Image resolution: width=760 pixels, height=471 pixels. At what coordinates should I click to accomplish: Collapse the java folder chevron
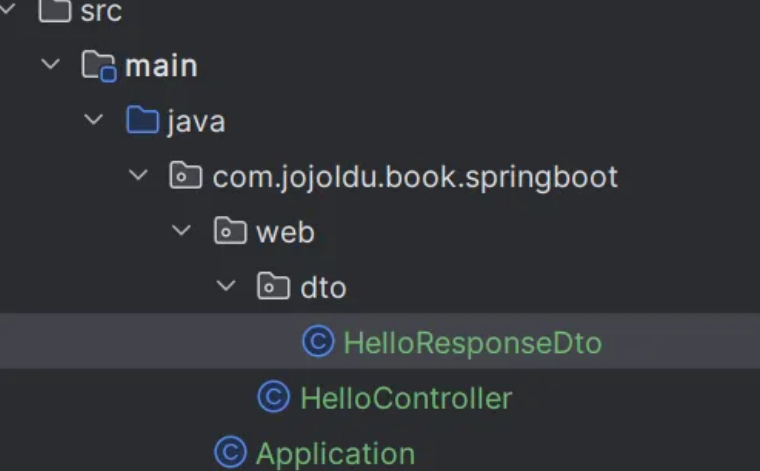pos(94,119)
